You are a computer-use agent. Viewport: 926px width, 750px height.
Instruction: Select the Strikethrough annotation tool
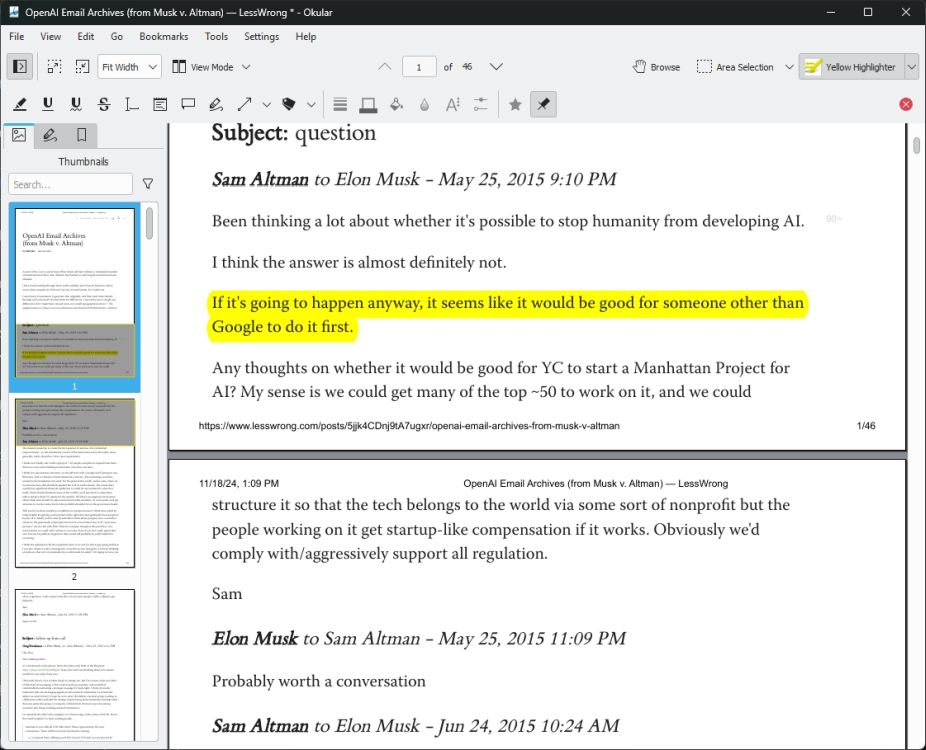pyautogui.click(x=104, y=103)
